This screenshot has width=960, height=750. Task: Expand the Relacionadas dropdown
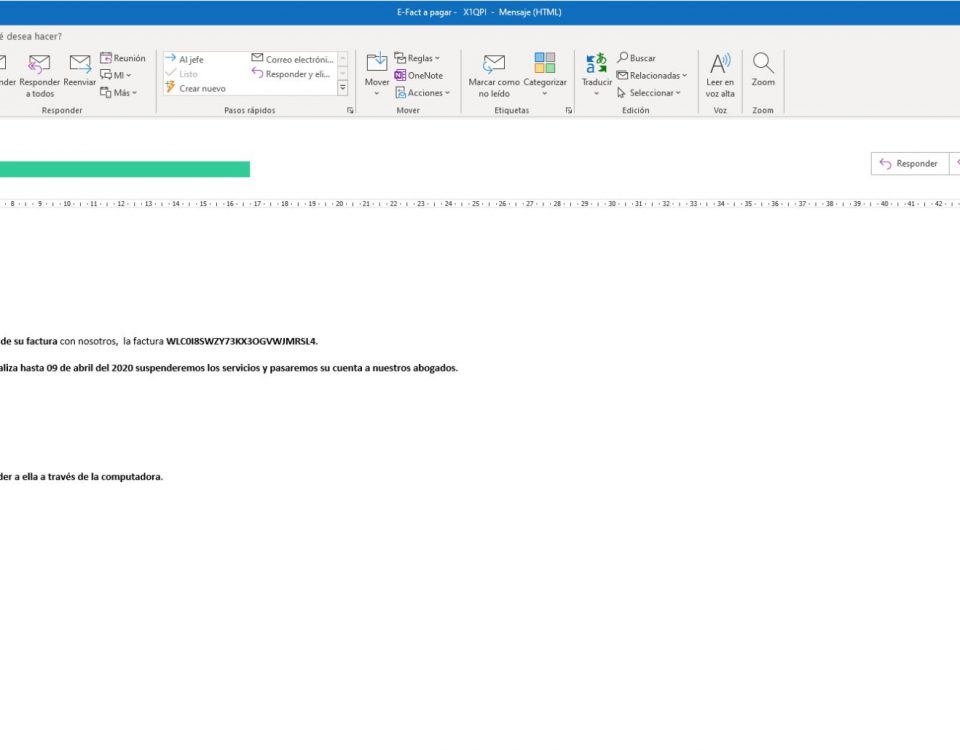(x=651, y=75)
